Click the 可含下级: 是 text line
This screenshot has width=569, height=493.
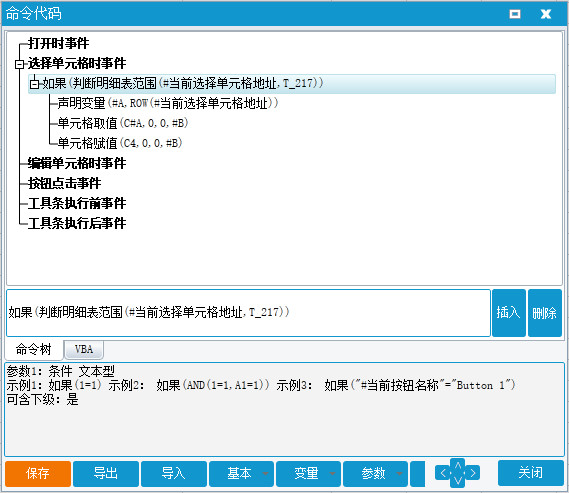[x=42, y=399]
